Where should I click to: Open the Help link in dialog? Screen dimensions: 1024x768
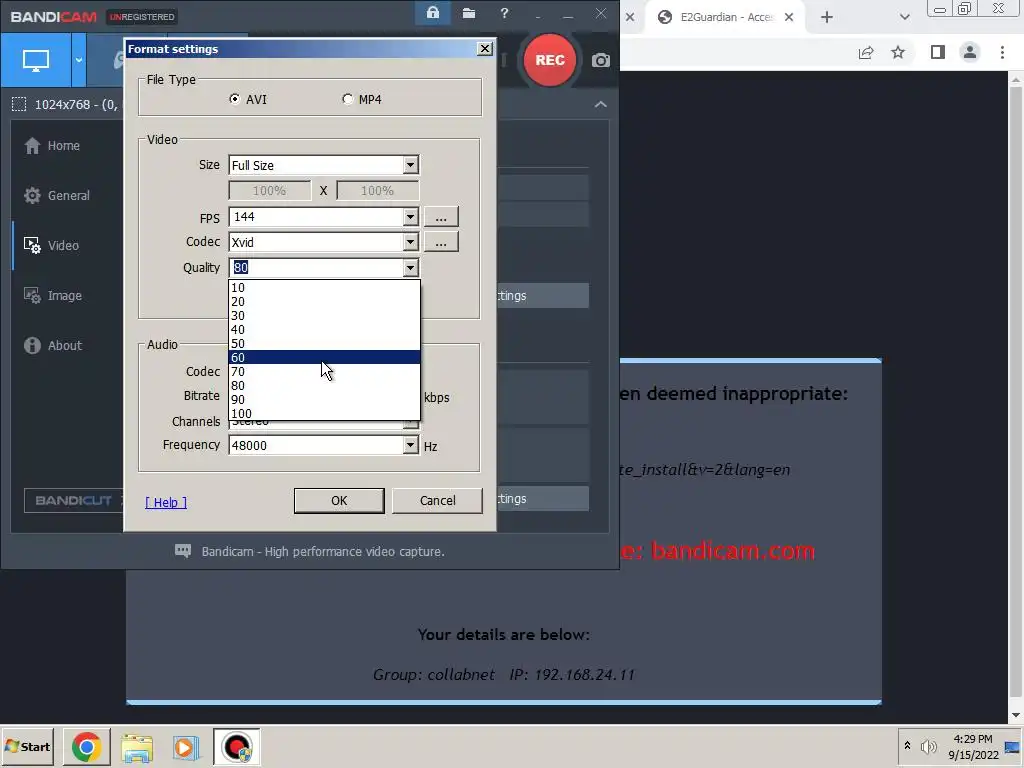pos(166,502)
